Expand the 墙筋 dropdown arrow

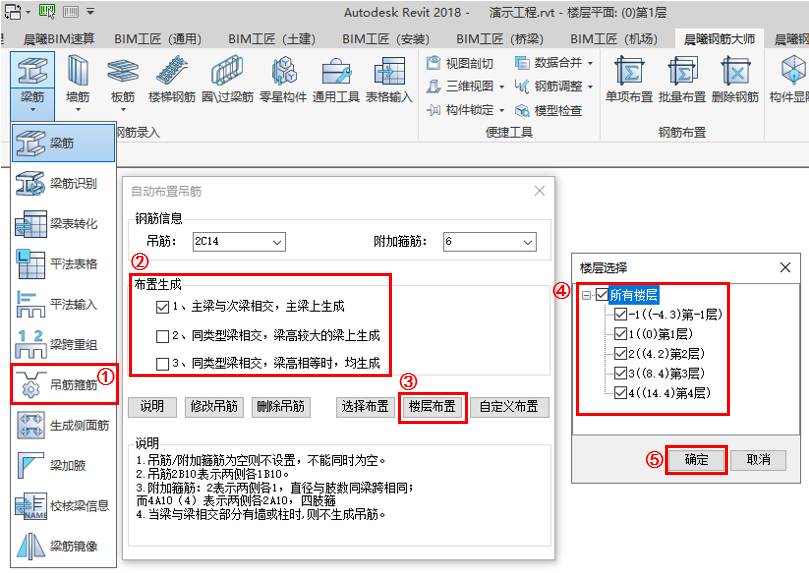coord(78,110)
